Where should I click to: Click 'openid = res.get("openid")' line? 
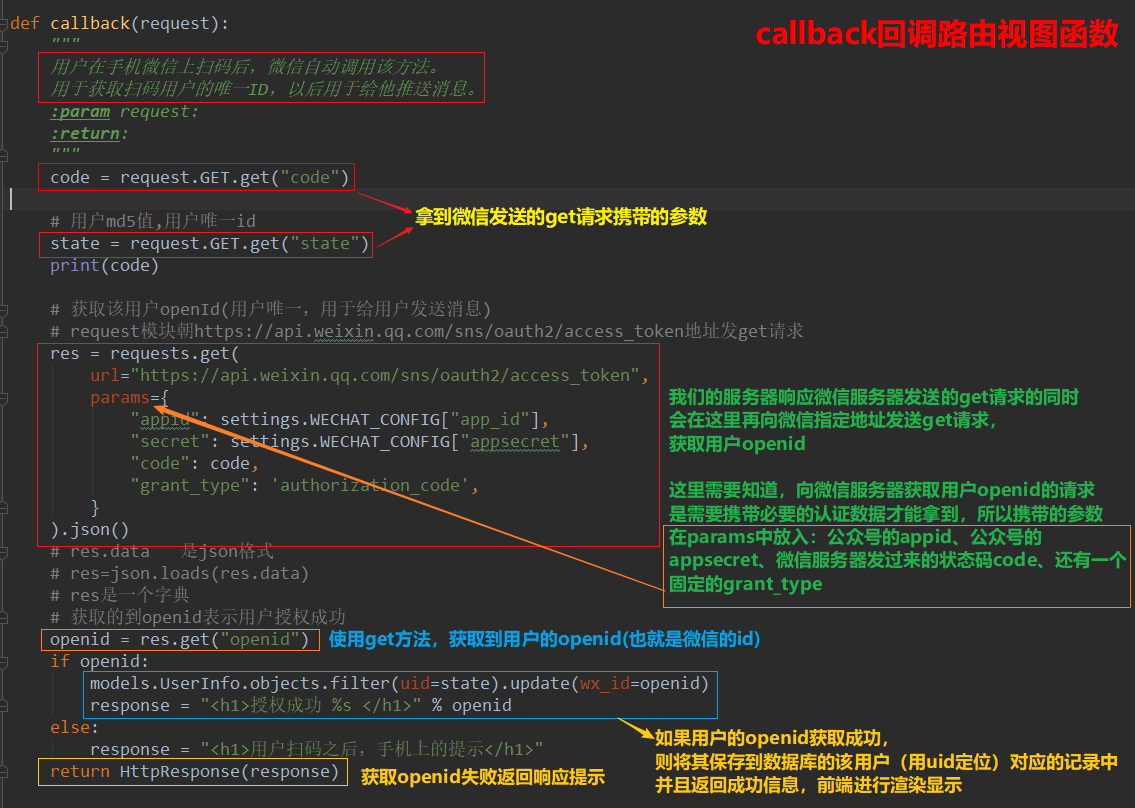coord(180,640)
